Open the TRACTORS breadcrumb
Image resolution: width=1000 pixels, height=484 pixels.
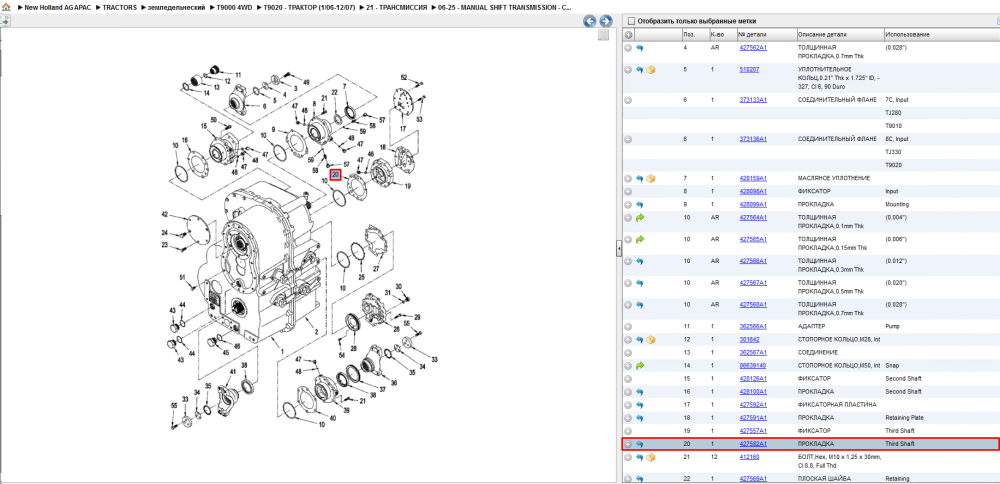click(119, 7)
